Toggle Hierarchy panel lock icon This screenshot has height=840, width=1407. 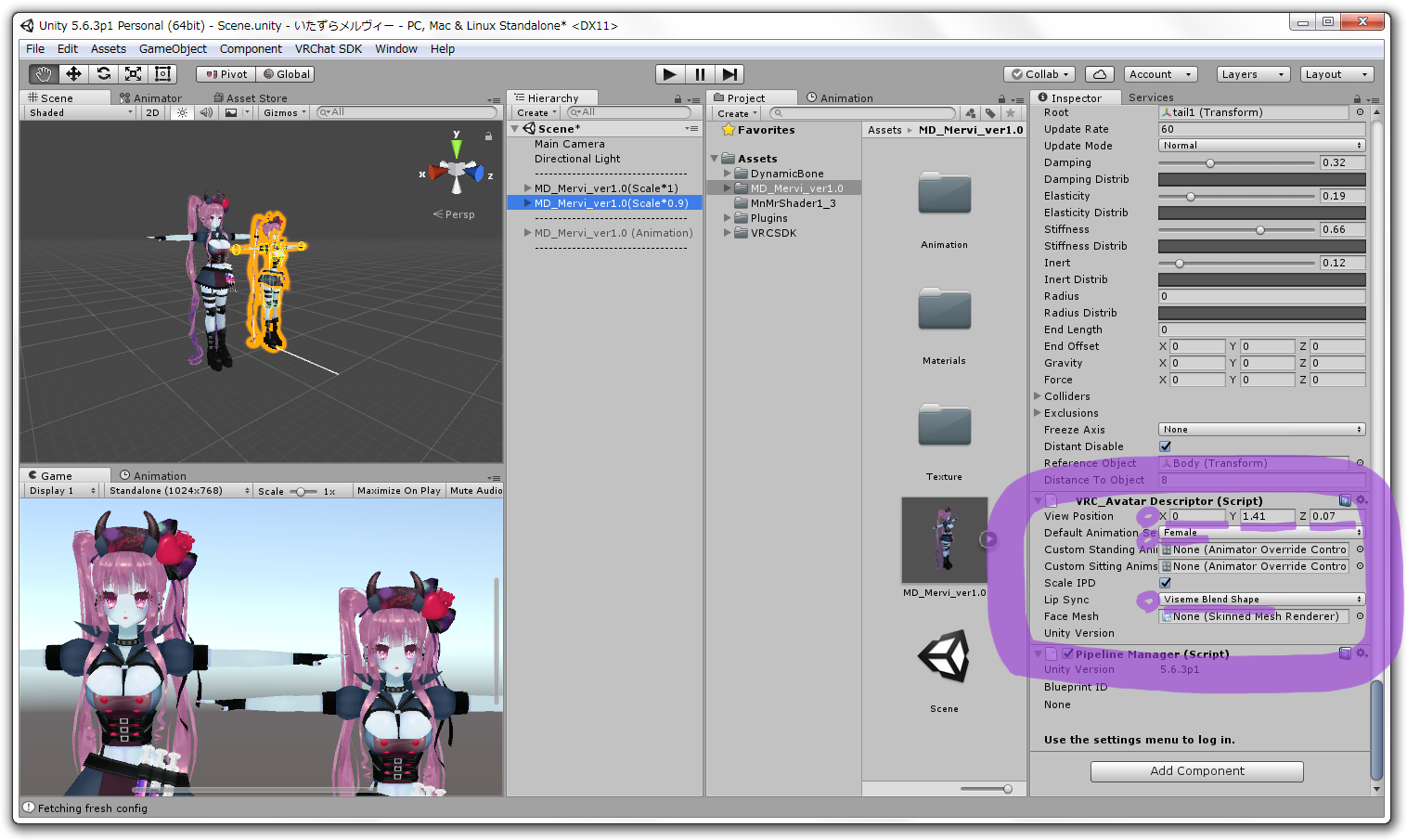(x=678, y=98)
